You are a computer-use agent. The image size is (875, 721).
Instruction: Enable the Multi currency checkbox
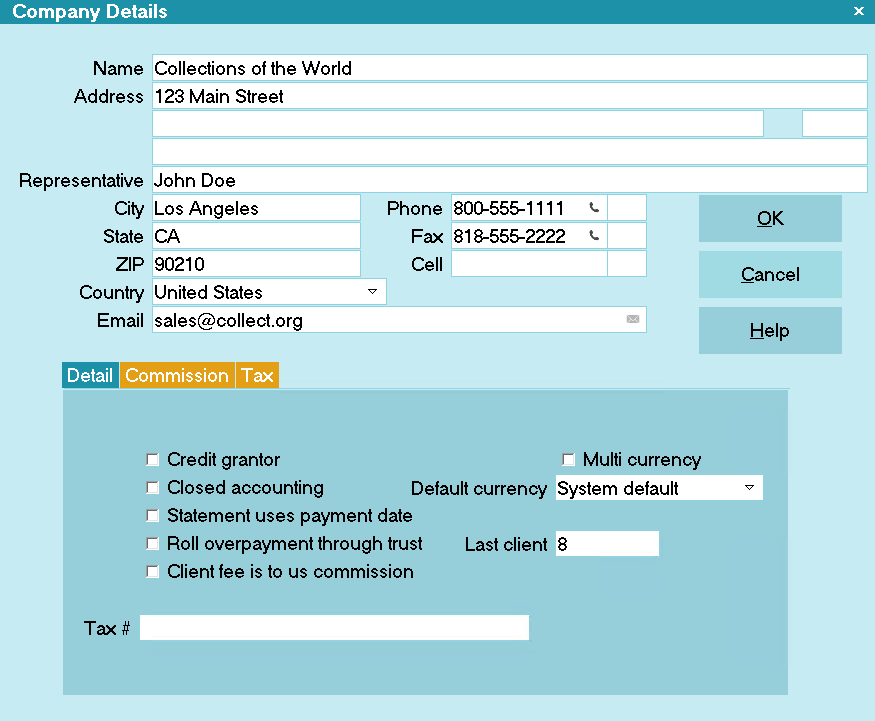pyautogui.click(x=568, y=459)
